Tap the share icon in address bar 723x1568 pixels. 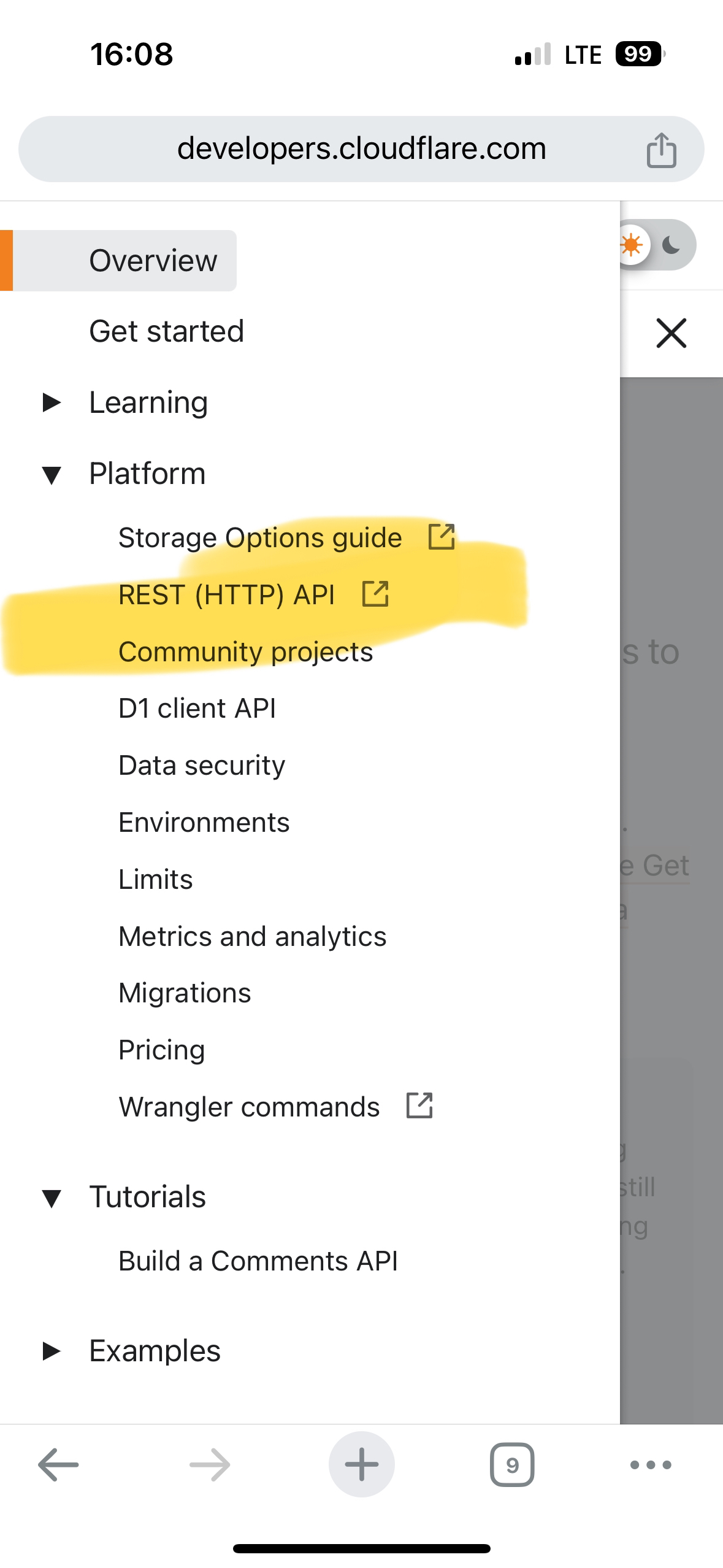[661, 150]
